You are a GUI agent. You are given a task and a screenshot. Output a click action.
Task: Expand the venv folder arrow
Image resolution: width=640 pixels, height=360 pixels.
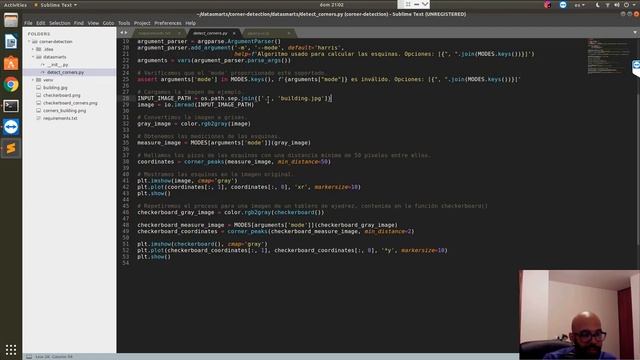pyautogui.click(x=33, y=80)
